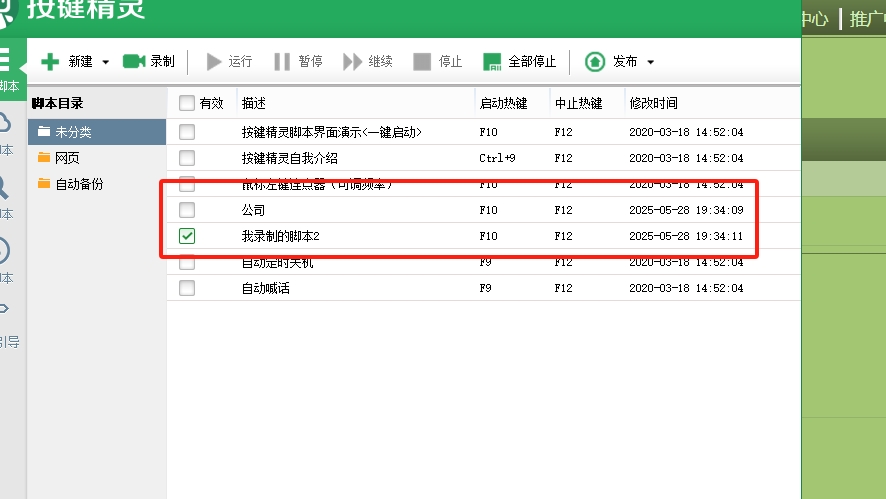Image resolution: width=886 pixels, height=499 pixels.
Task: Click the 暂停 pause icon
Action: [x=282, y=62]
